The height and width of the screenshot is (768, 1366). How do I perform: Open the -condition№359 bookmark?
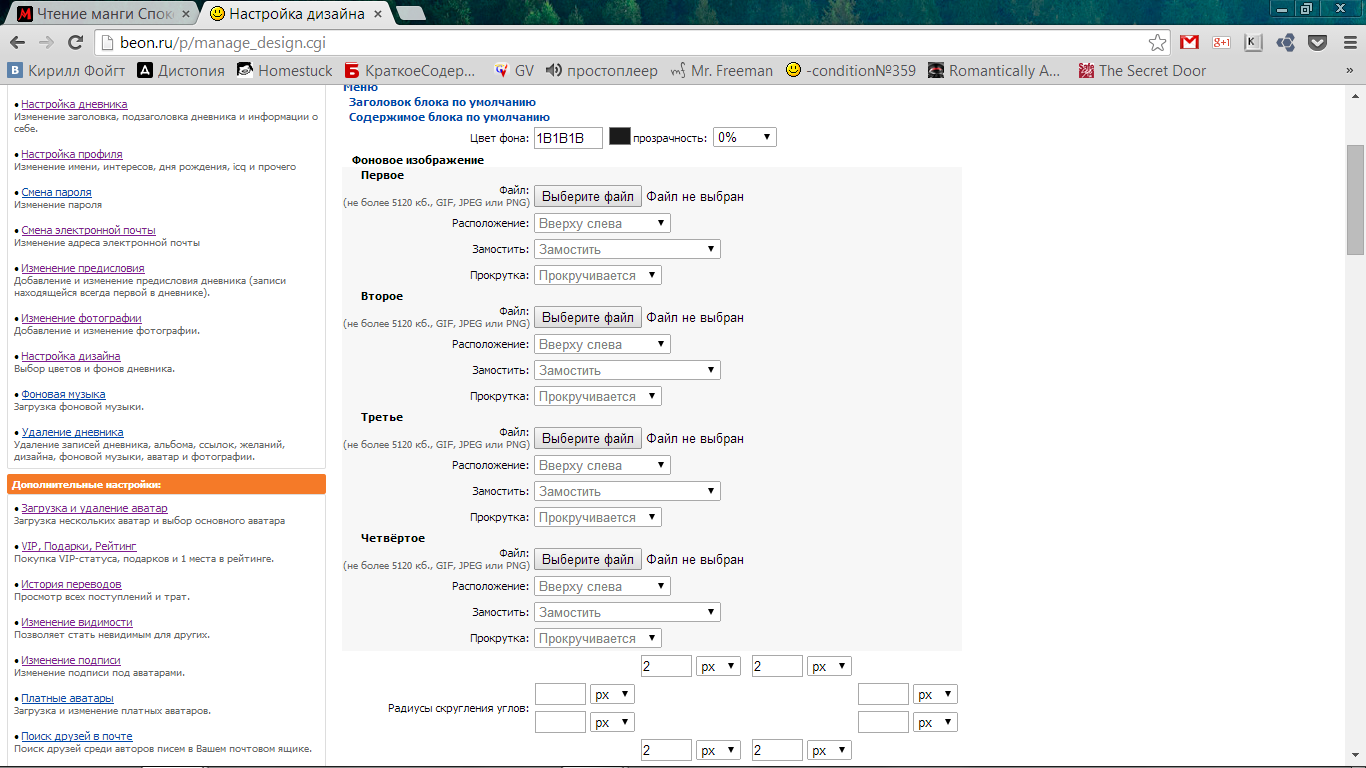click(851, 71)
